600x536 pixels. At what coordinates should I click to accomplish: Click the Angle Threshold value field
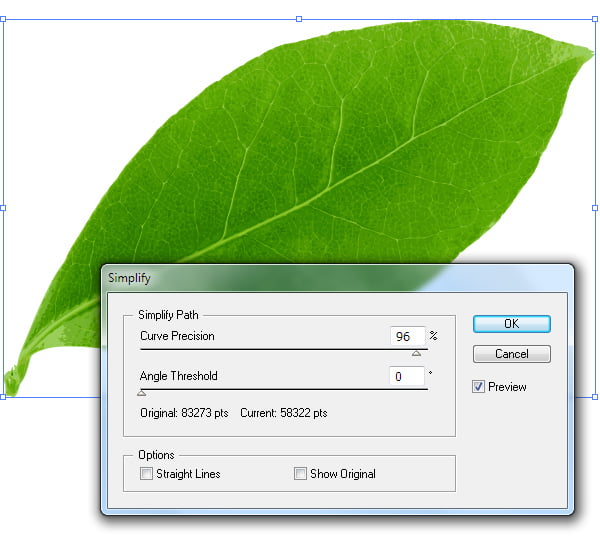[406, 376]
